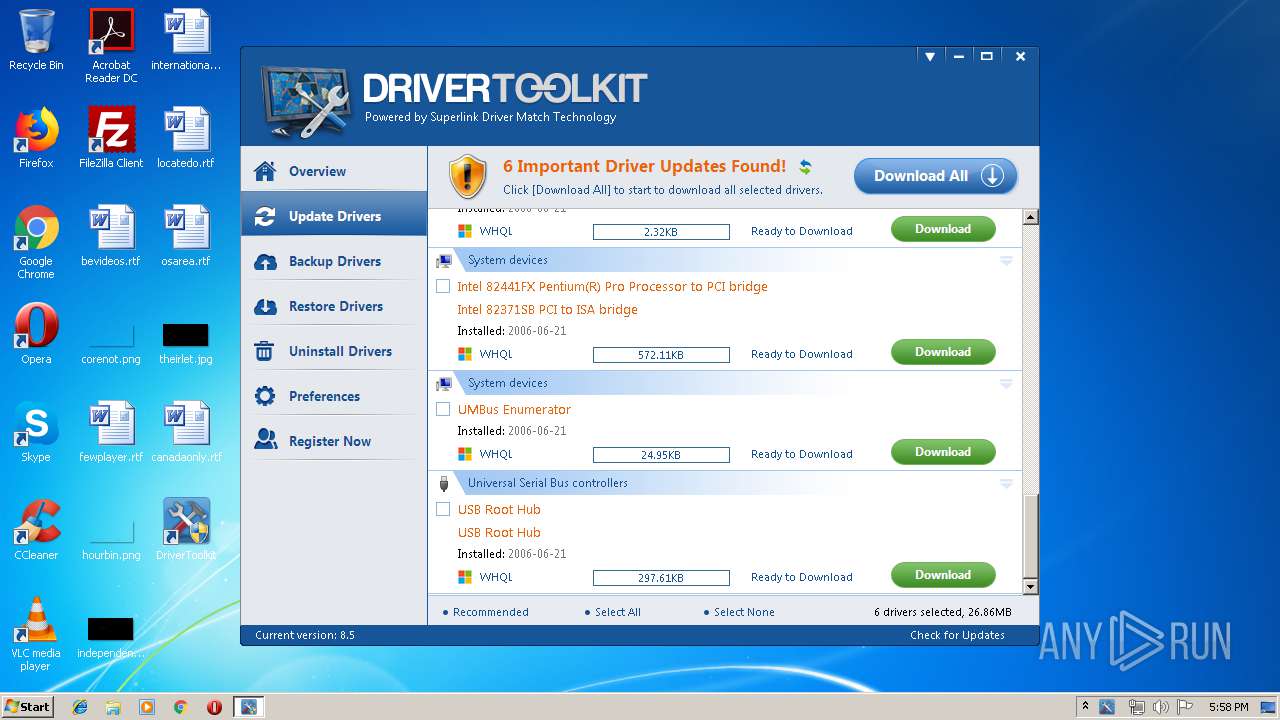Click the Intel 82371SB PCI to ISA bridge text
This screenshot has height=720, width=1280.
tap(547, 309)
